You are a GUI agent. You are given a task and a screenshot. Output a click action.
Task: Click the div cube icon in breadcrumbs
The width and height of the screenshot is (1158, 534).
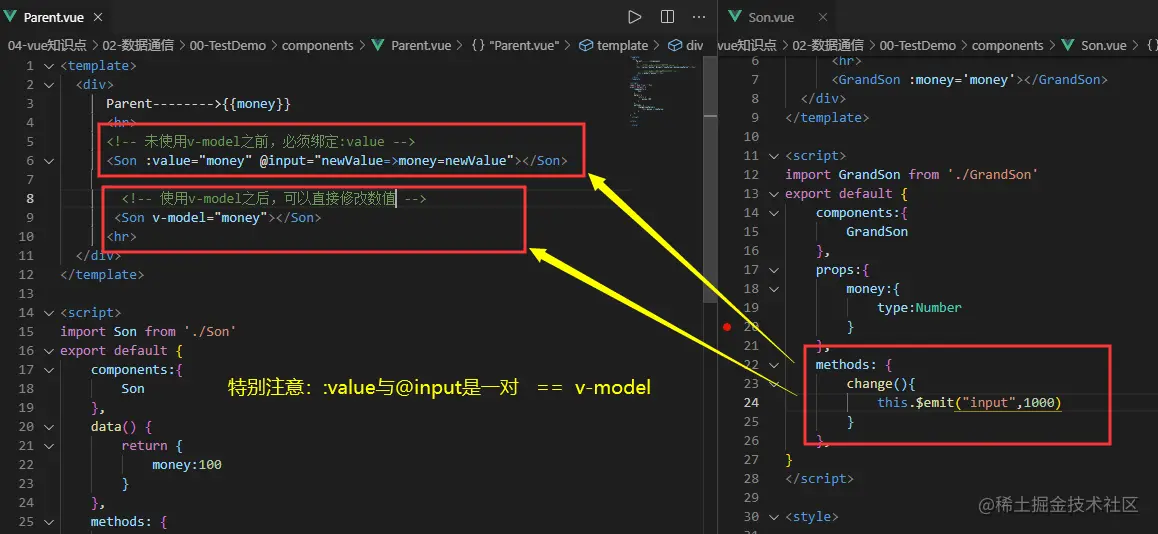(x=675, y=45)
